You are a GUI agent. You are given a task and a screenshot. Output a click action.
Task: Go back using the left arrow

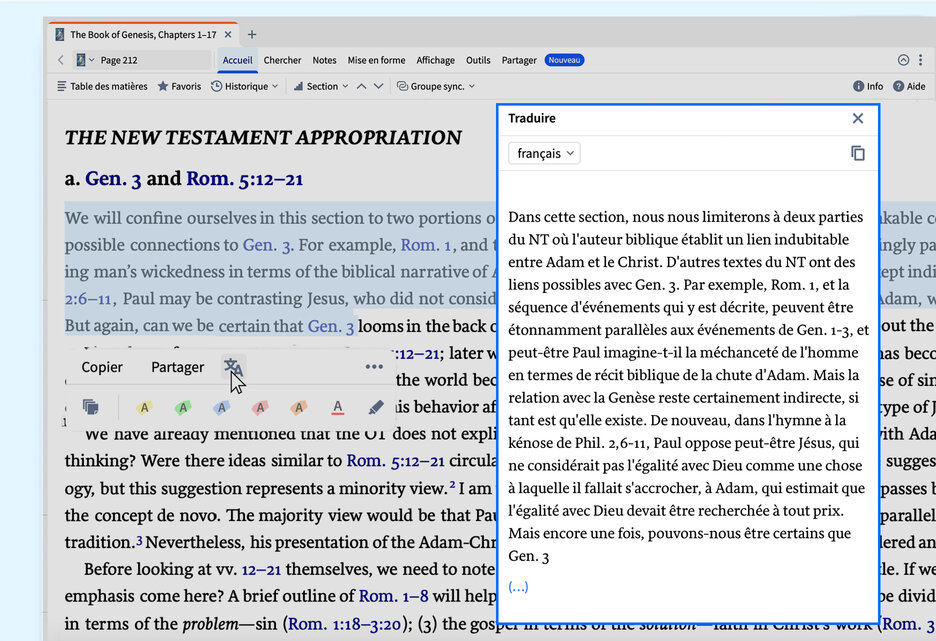coord(61,60)
